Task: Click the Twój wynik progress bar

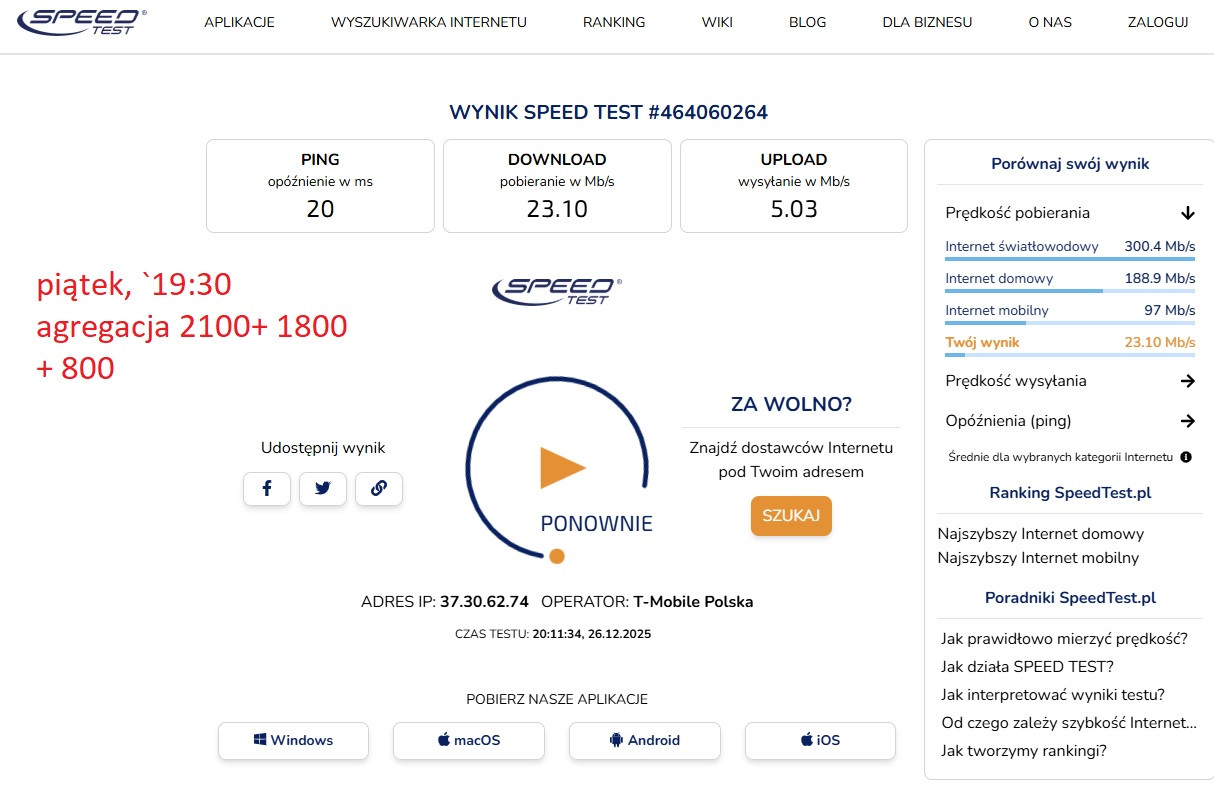Action: pyautogui.click(x=1070, y=355)
